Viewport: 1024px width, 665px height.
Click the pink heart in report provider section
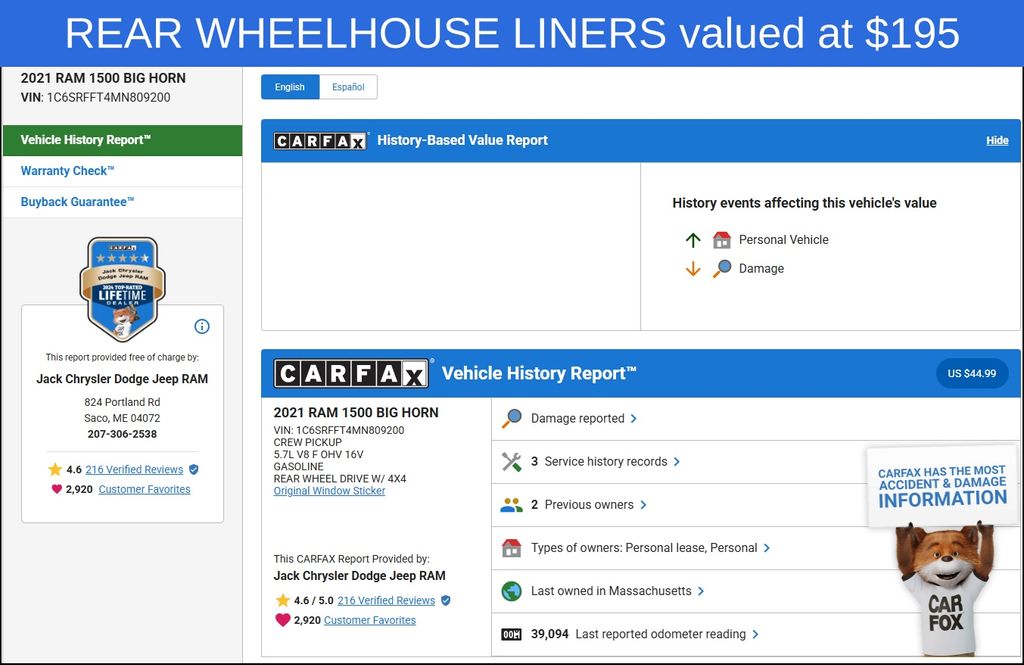pos(283,620)
